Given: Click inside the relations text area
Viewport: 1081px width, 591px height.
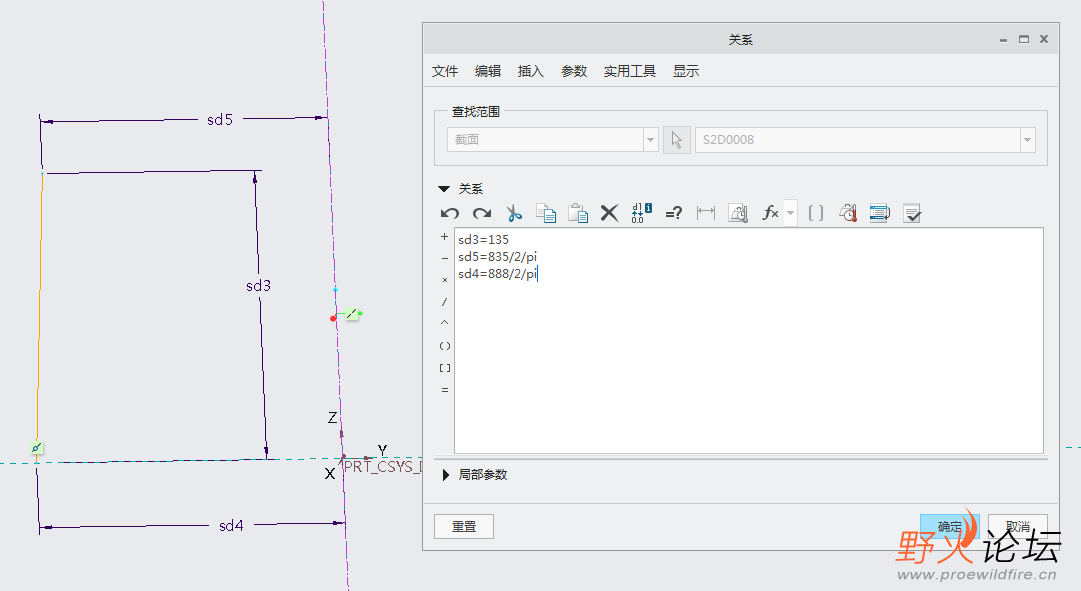Looking at the screenshot, I should [x=749, y=341].
